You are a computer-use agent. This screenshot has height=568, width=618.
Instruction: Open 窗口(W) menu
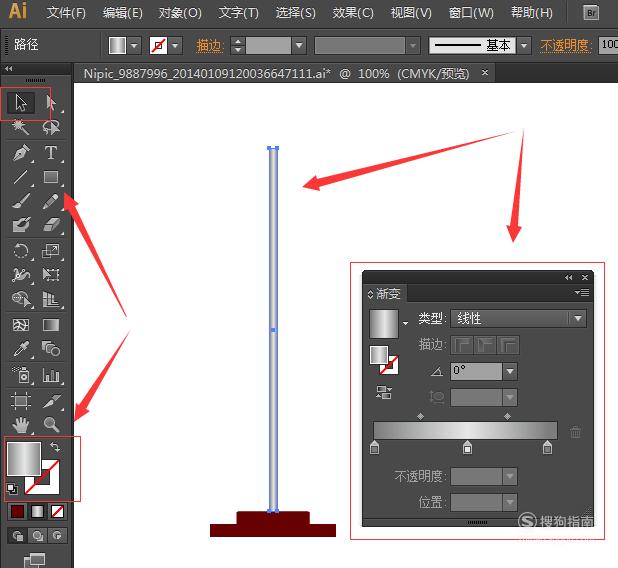[471, 13]
